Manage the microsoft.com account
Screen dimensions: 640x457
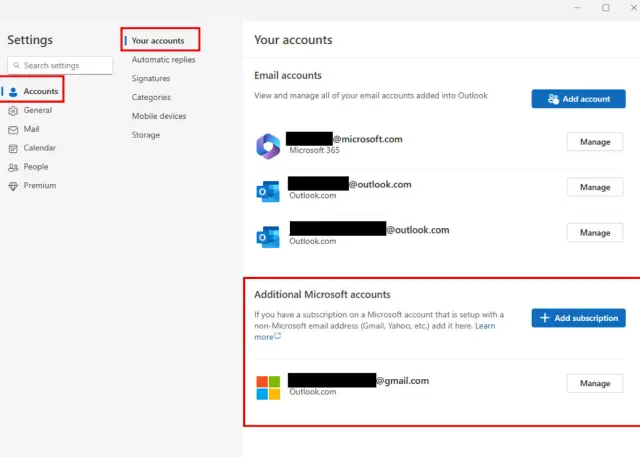click(x=594, y=142)
